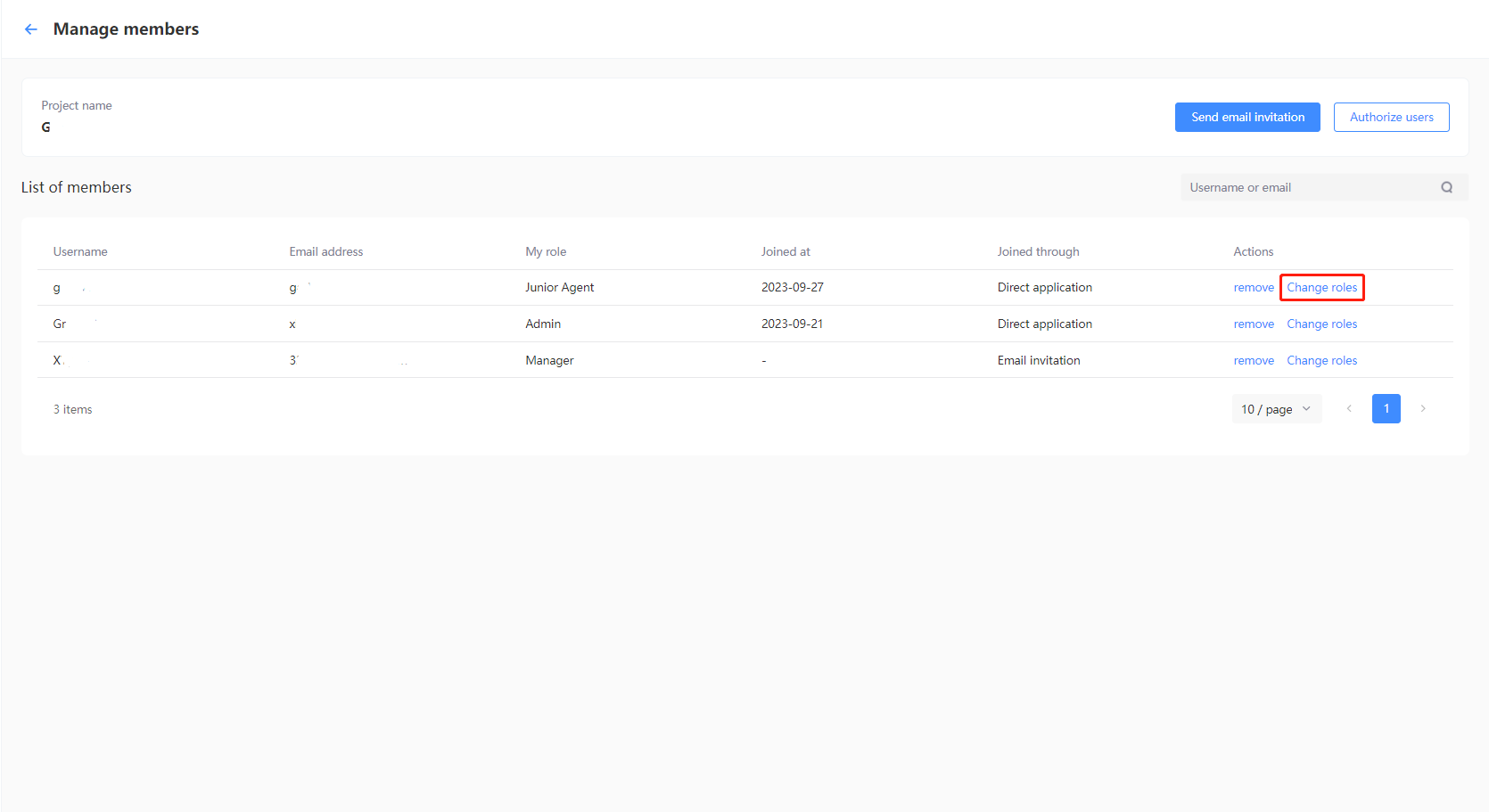Click the List of members heading
Image resolution: width=1489 pixels, height=812 pixels.
pyautogui.click(x=77, y=187)
